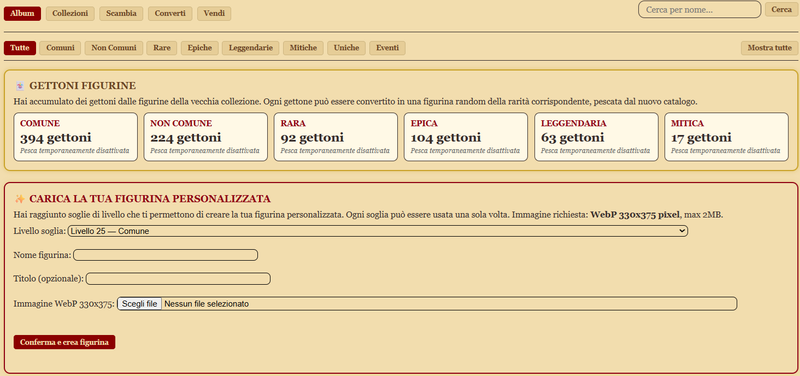This screenshot has width=800, height=376.
Task: Click the Mostra tutte button
Action: 769,48
